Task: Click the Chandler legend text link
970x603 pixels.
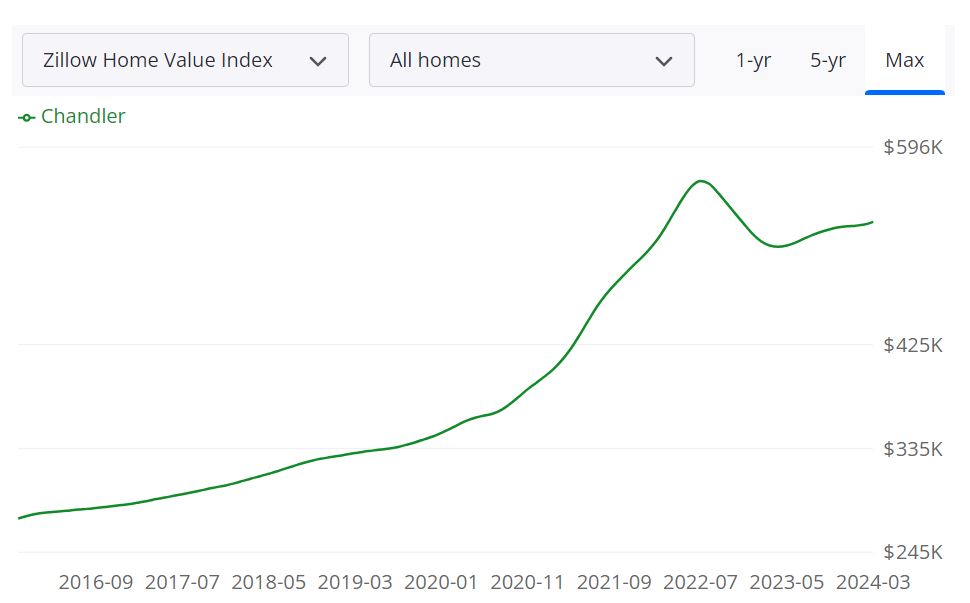Action: pos(83,116)
